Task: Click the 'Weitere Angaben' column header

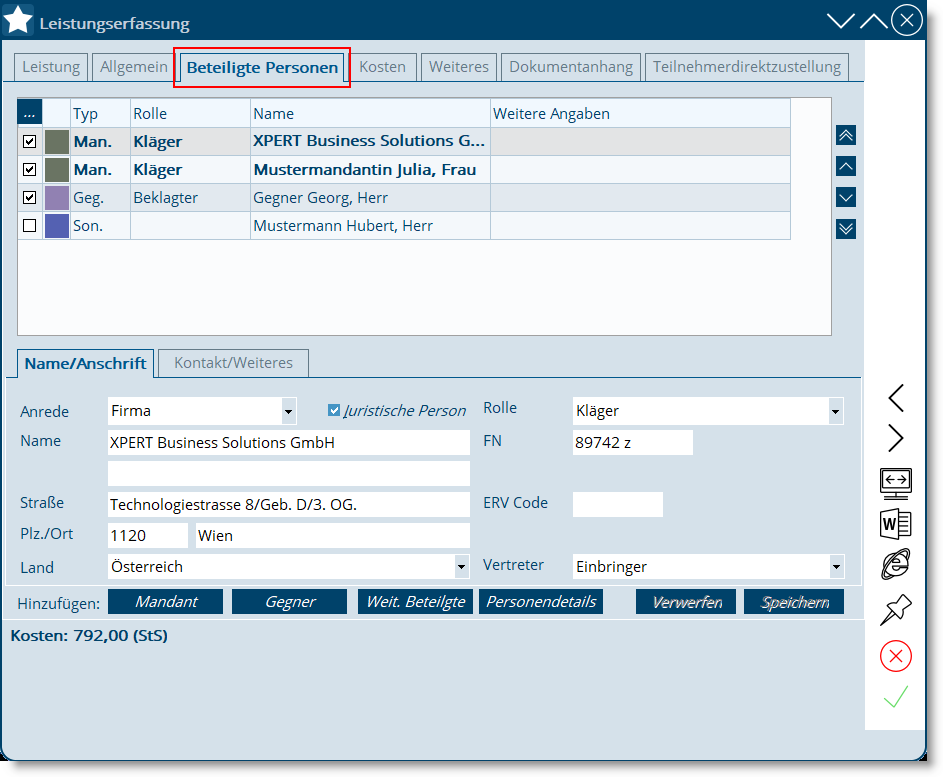Action: coord(640,113)
